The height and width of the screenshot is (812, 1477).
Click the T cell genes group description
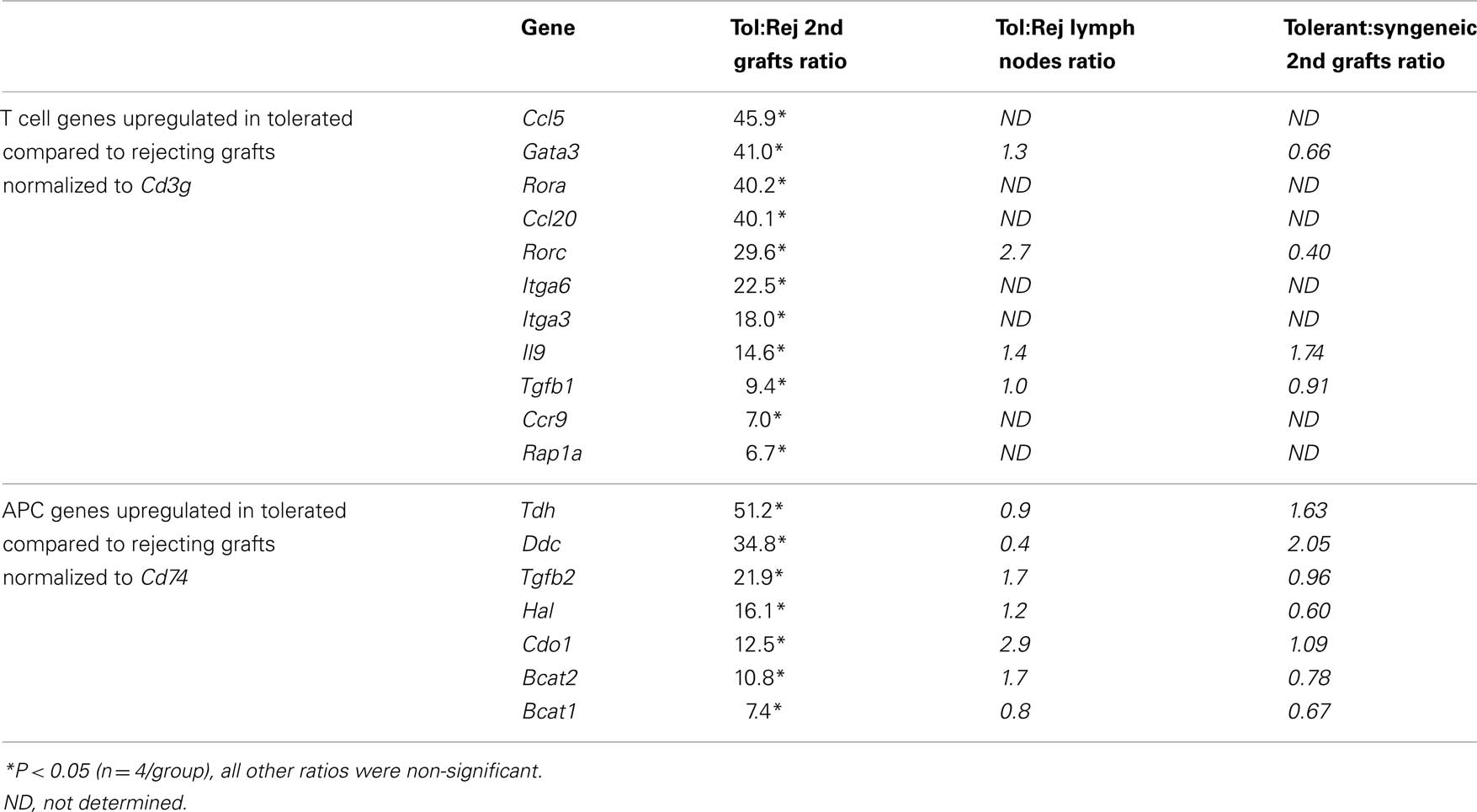pyautogui.click(x=177, y=152)
